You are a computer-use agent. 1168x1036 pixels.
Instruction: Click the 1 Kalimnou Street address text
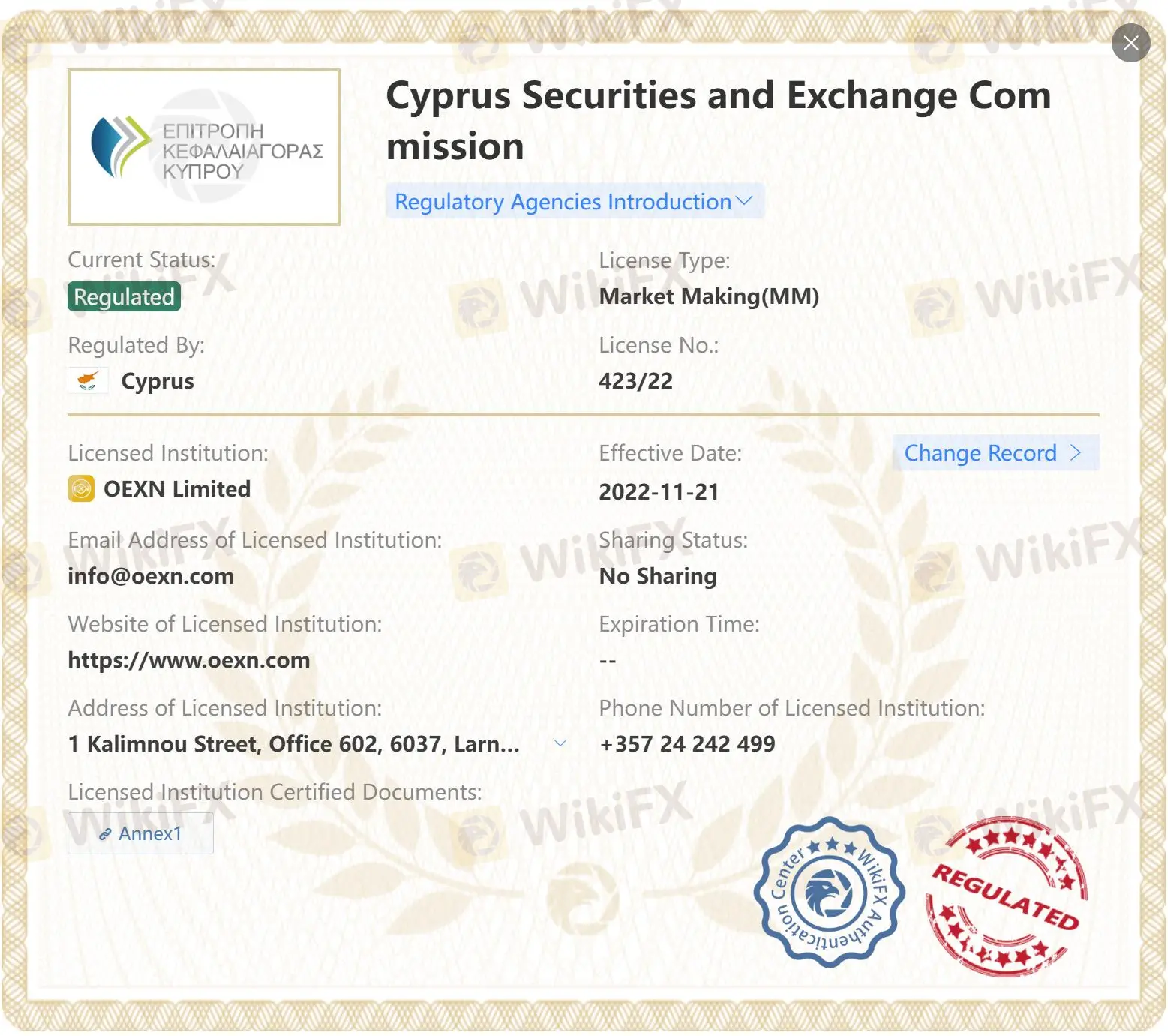tap(293, 744)
